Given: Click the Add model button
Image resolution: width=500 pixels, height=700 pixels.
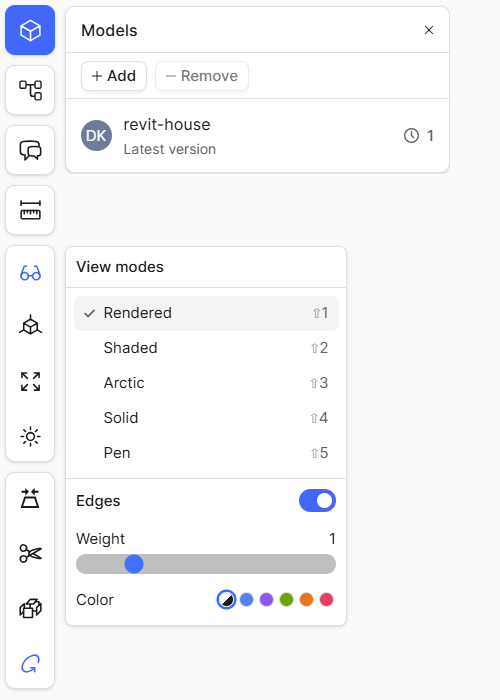Looking at the screenshot, I should tap(114, 76).
